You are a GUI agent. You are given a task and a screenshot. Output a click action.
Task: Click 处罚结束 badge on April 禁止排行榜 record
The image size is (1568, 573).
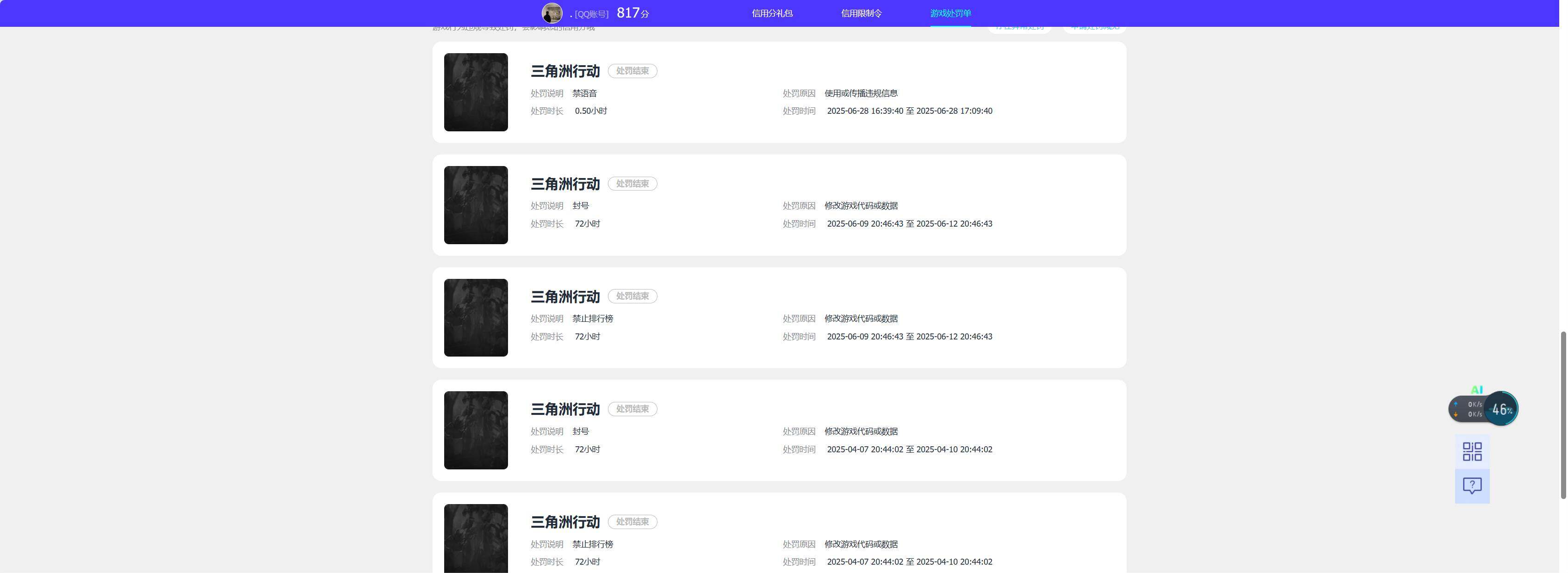(x=632, y=522)
